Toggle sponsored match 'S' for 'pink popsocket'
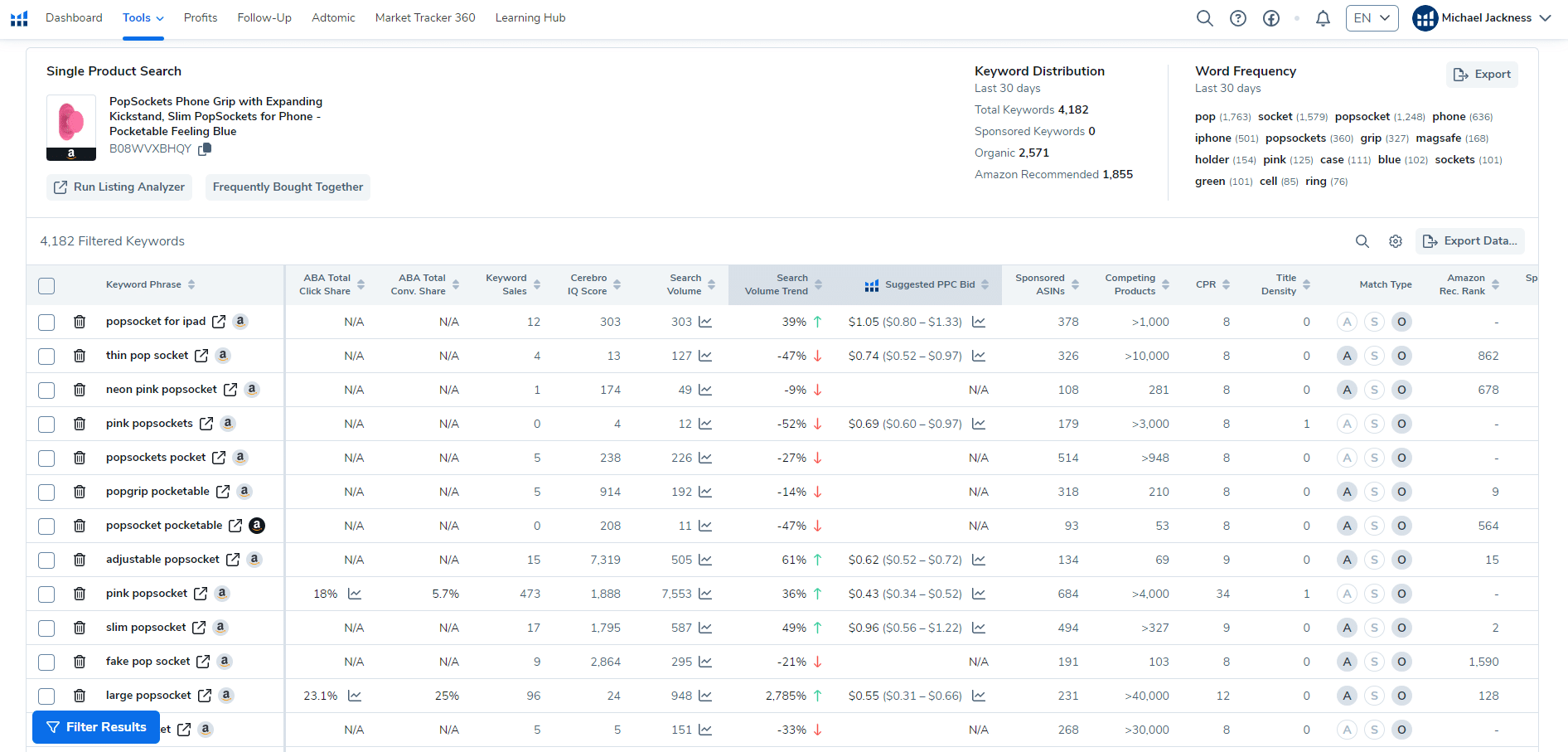 click(1374, 594)
